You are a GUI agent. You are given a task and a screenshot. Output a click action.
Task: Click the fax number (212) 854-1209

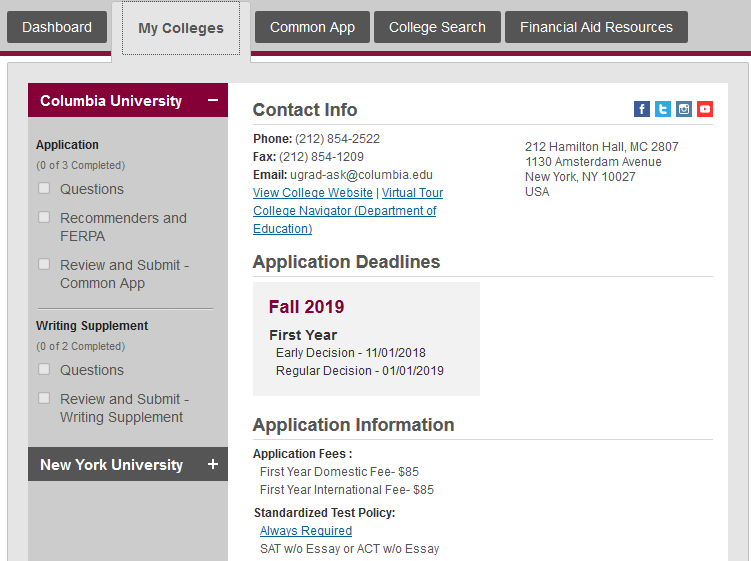pyautogui.click(x=321, y=157)
